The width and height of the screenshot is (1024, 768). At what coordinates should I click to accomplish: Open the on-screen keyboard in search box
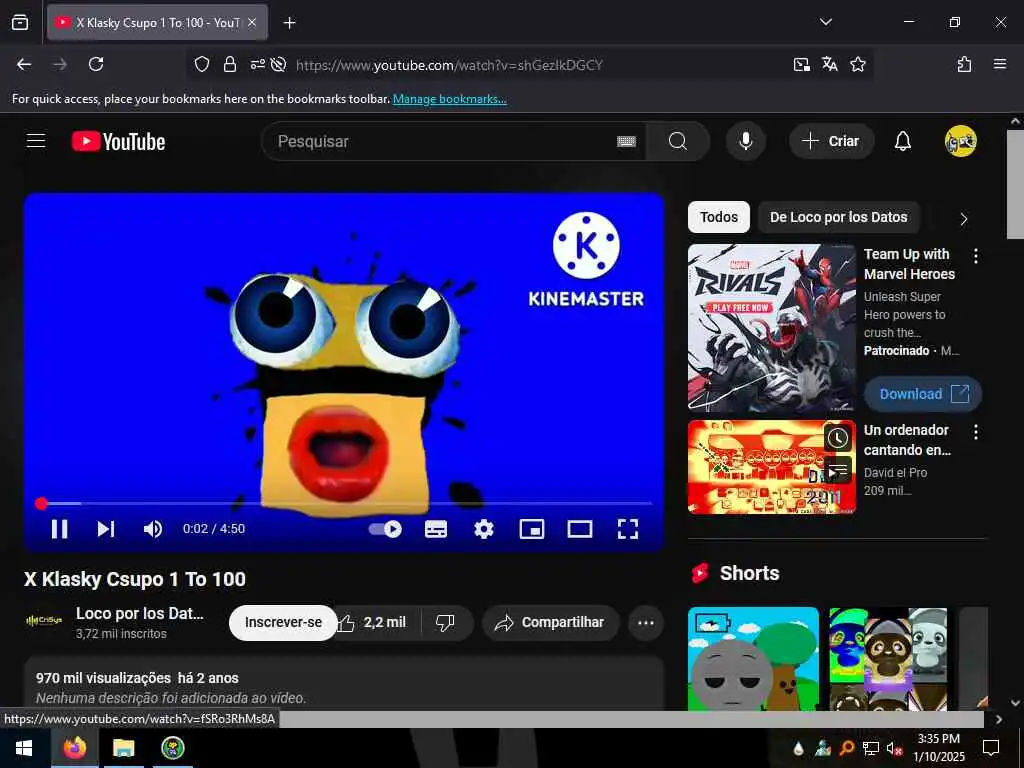pyautogui.click(x=626, y=141)
